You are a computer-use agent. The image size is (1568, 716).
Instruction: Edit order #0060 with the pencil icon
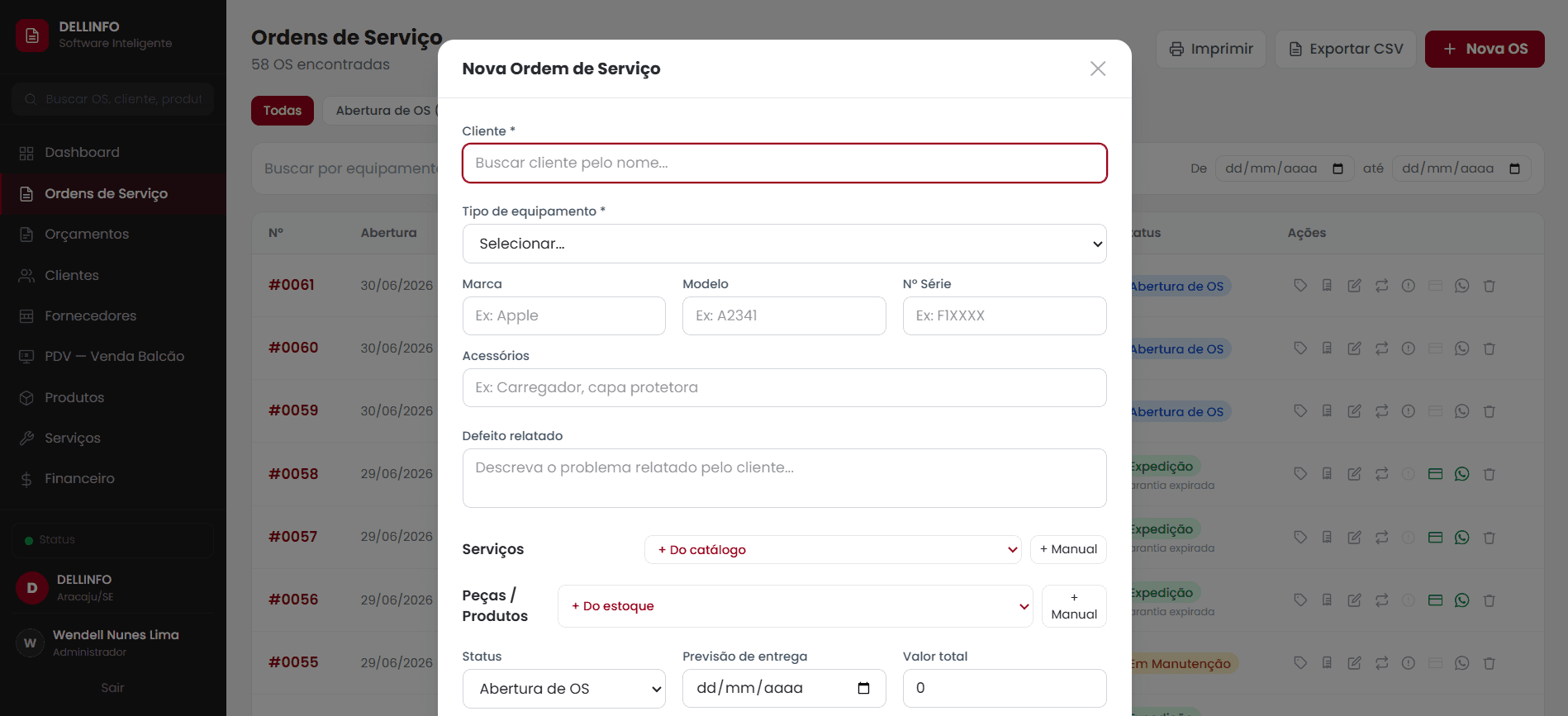click(1354, 349)
